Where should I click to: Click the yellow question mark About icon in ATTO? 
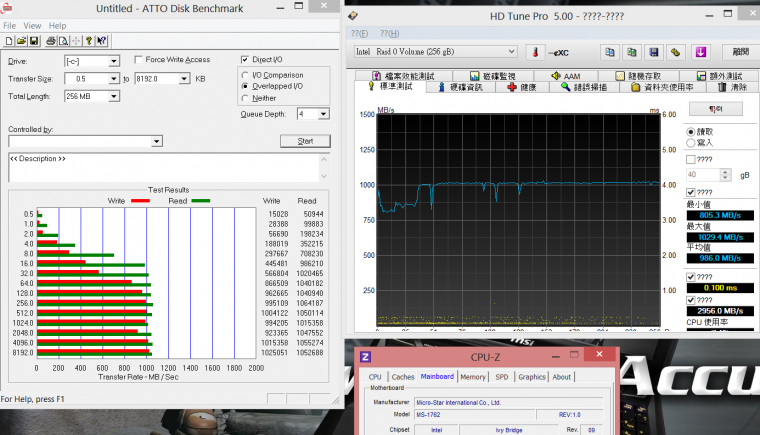[x=89, y=41]
